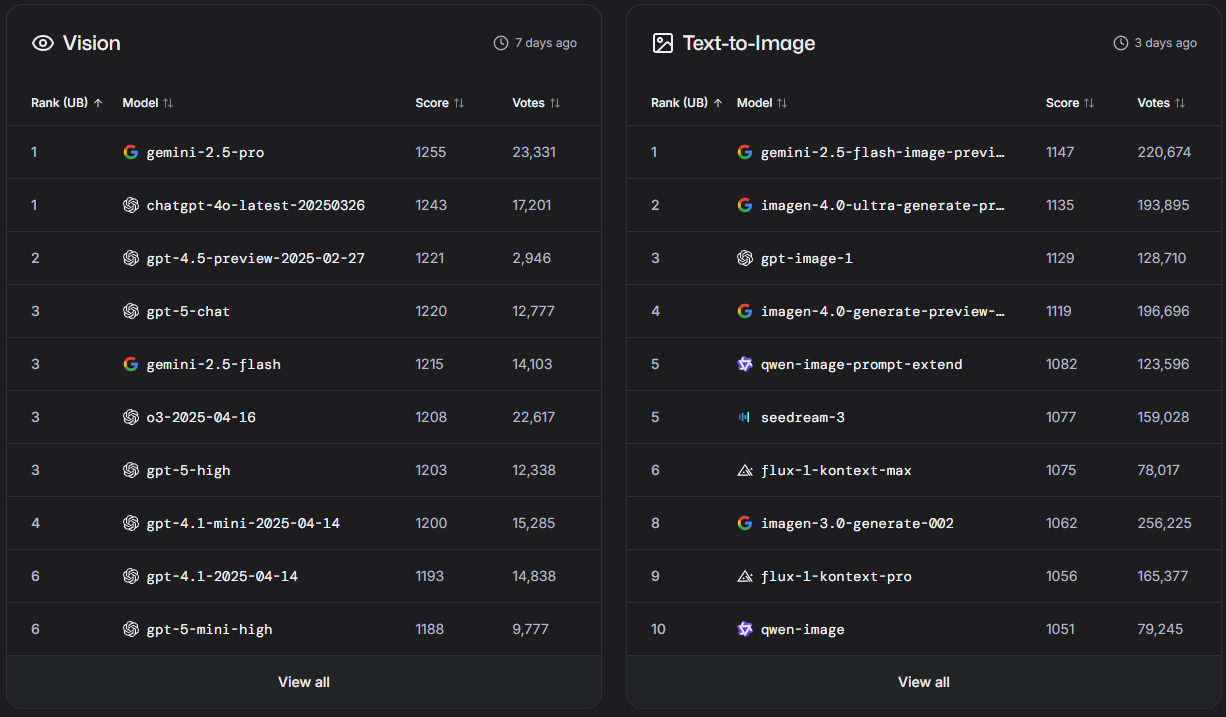Image resolution: width=1226 pixels, height=717 pixels.
Task: Select the qwen-image-prompt-extend model name
Action: click(x=861, y=364)
